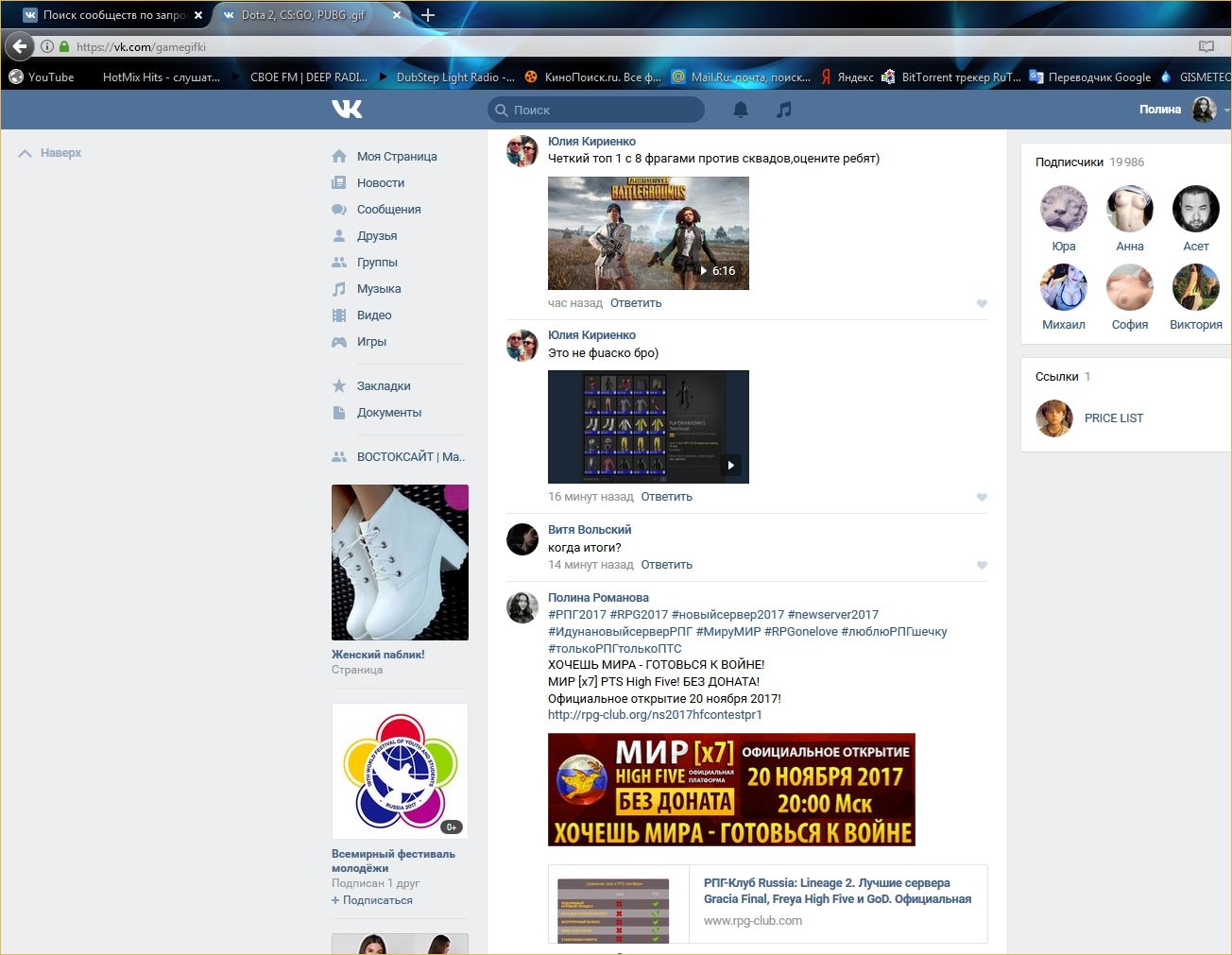This screenshot has width=1232, height=955.
Task: Open Юлия Кириенко name on Четкий топ comment
Action: click(x=591, y=142)
